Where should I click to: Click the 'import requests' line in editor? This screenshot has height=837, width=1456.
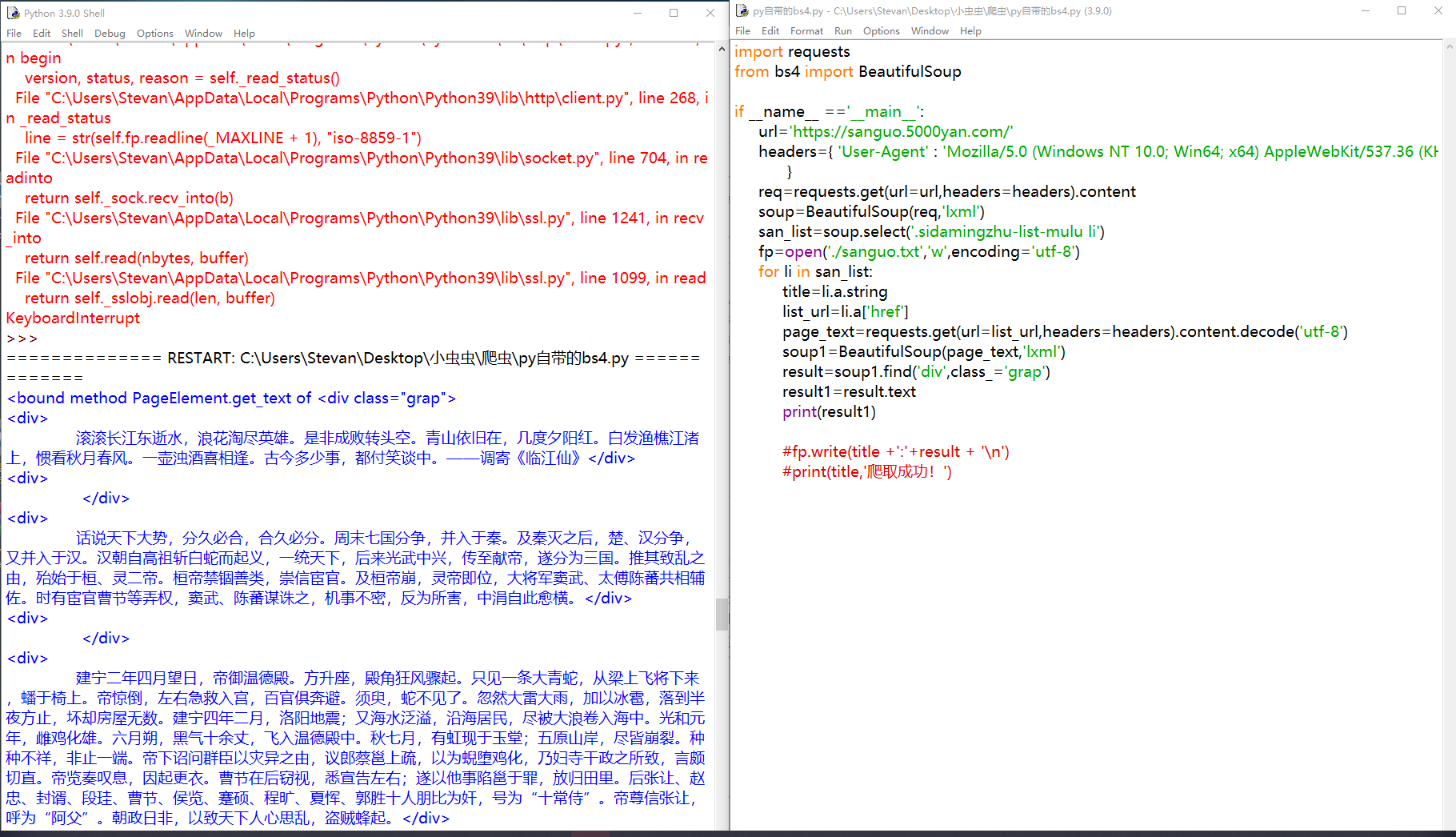[x=792, y=51]
